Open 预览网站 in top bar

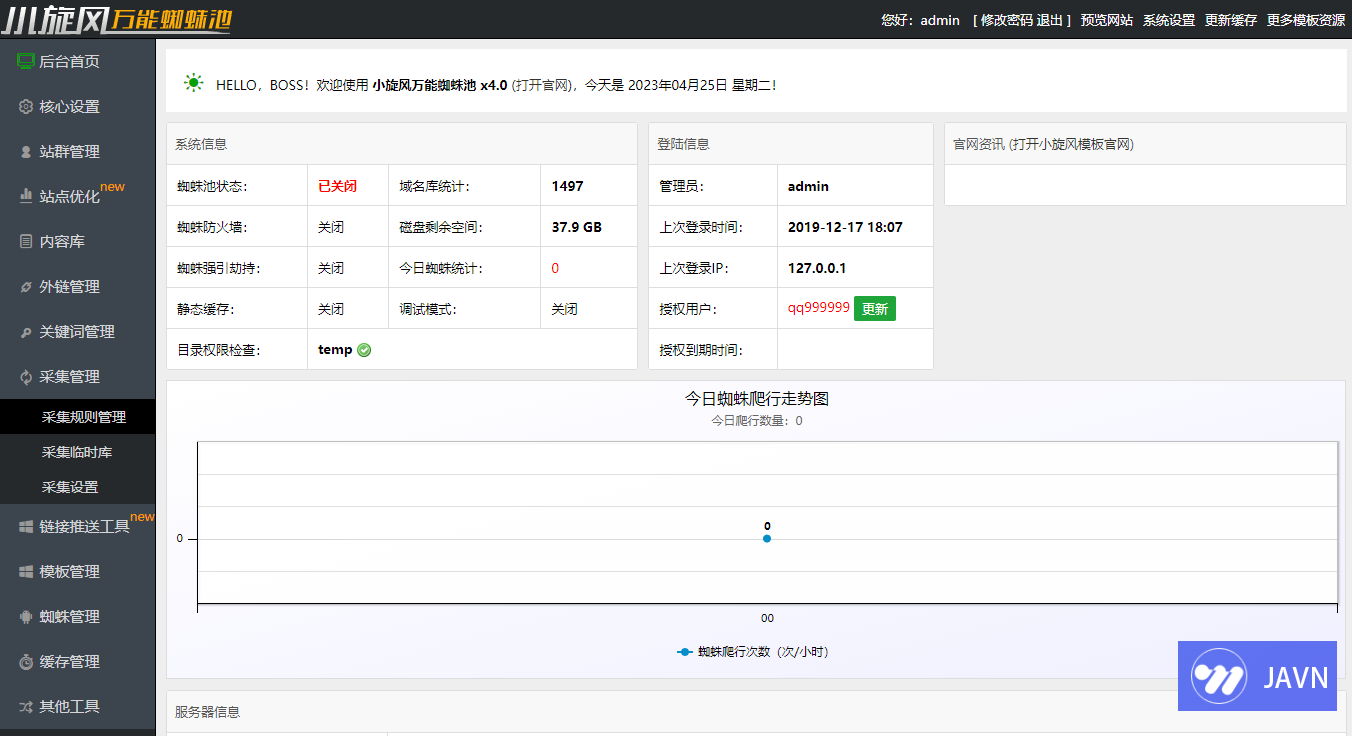coord(1107,20)
